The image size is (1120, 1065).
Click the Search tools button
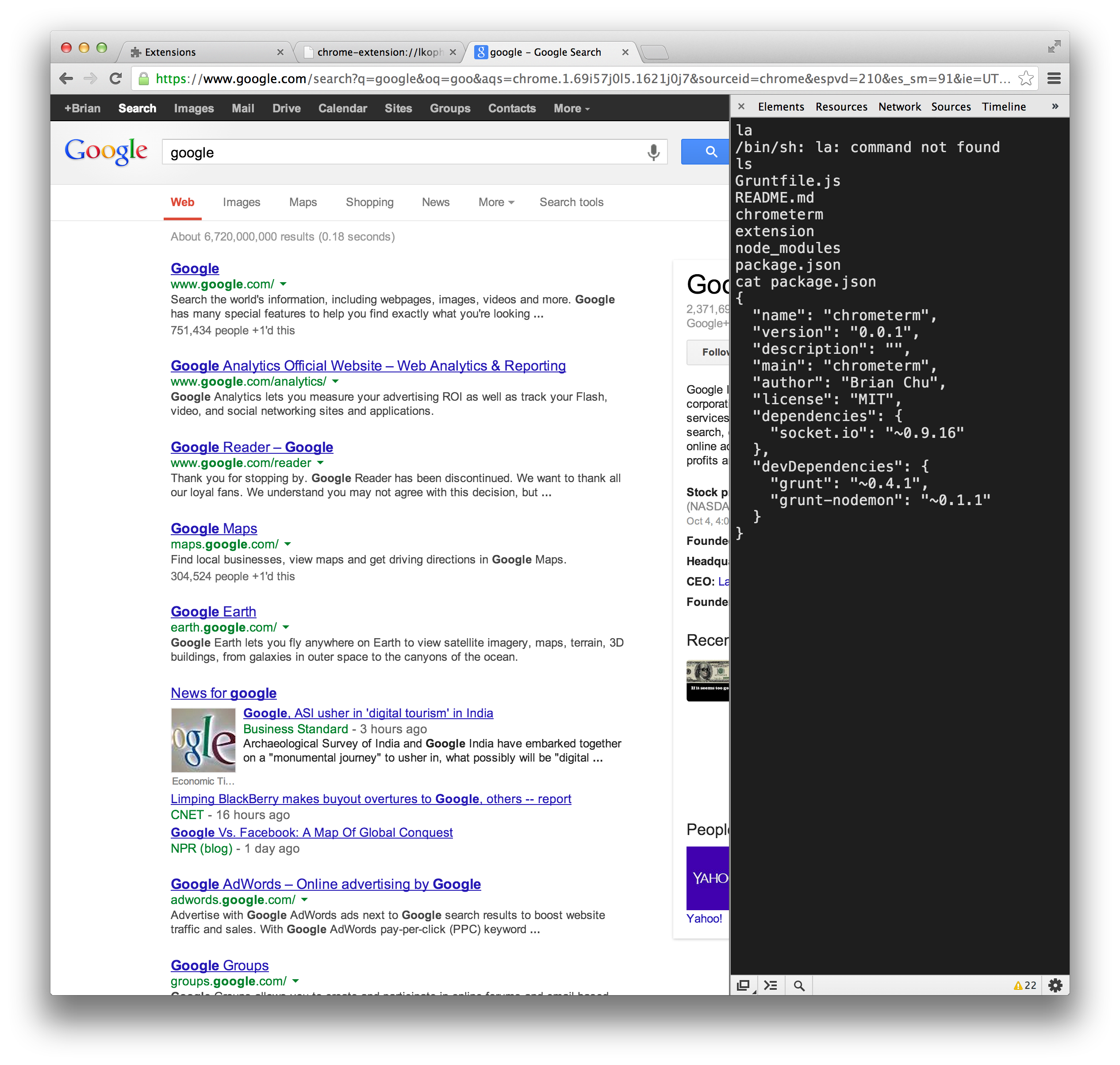571,202
